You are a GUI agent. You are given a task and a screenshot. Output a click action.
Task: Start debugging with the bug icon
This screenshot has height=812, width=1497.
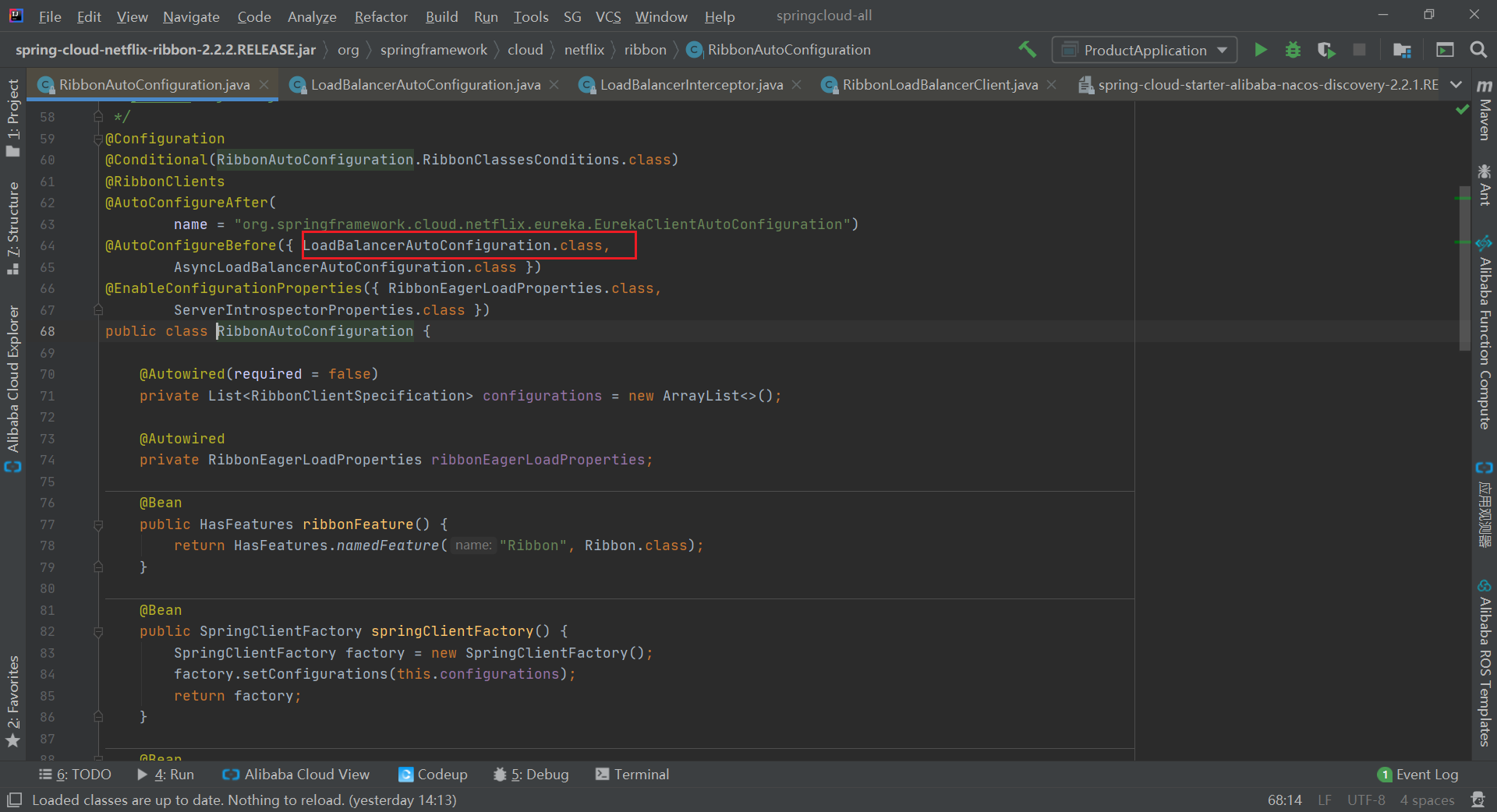1293,50
